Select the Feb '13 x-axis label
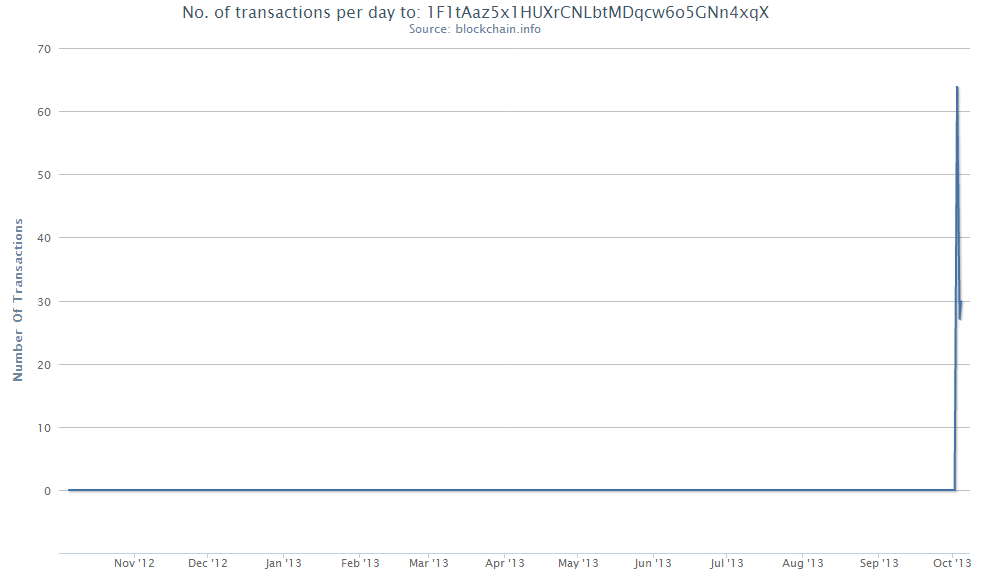 360,563
